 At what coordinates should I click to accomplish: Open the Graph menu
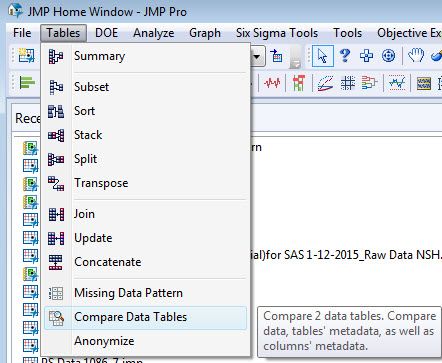[x=205, y=33]
